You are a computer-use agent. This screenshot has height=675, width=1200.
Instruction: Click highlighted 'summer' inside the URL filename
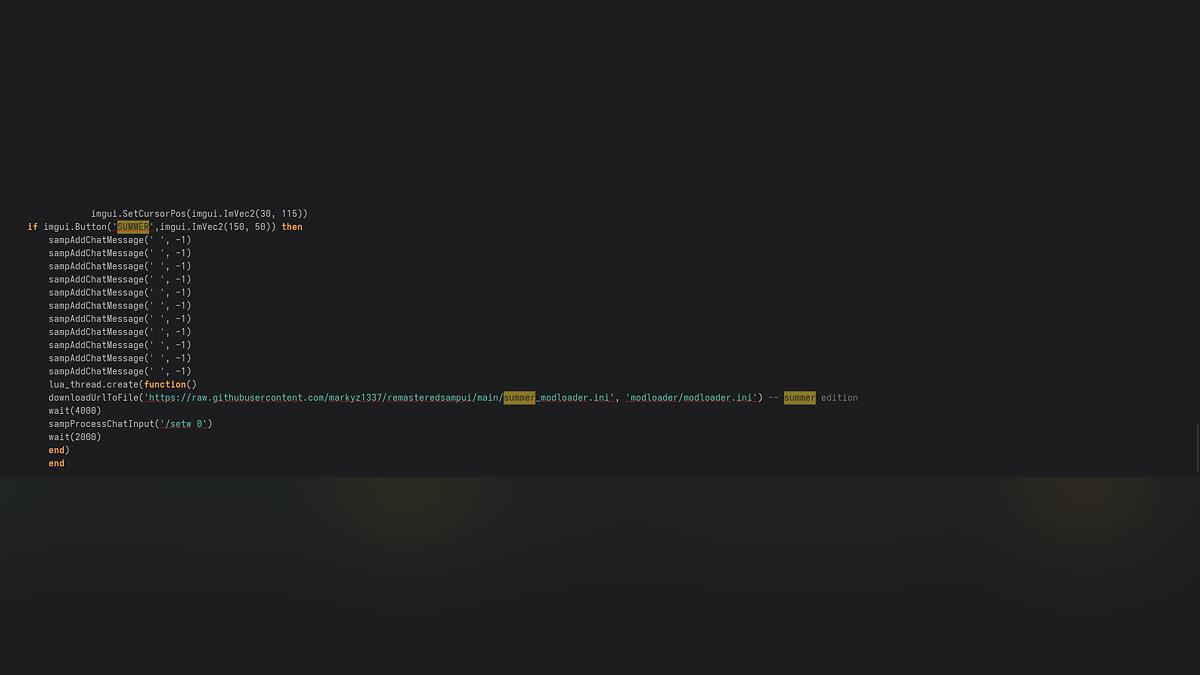tap(519, 398)
